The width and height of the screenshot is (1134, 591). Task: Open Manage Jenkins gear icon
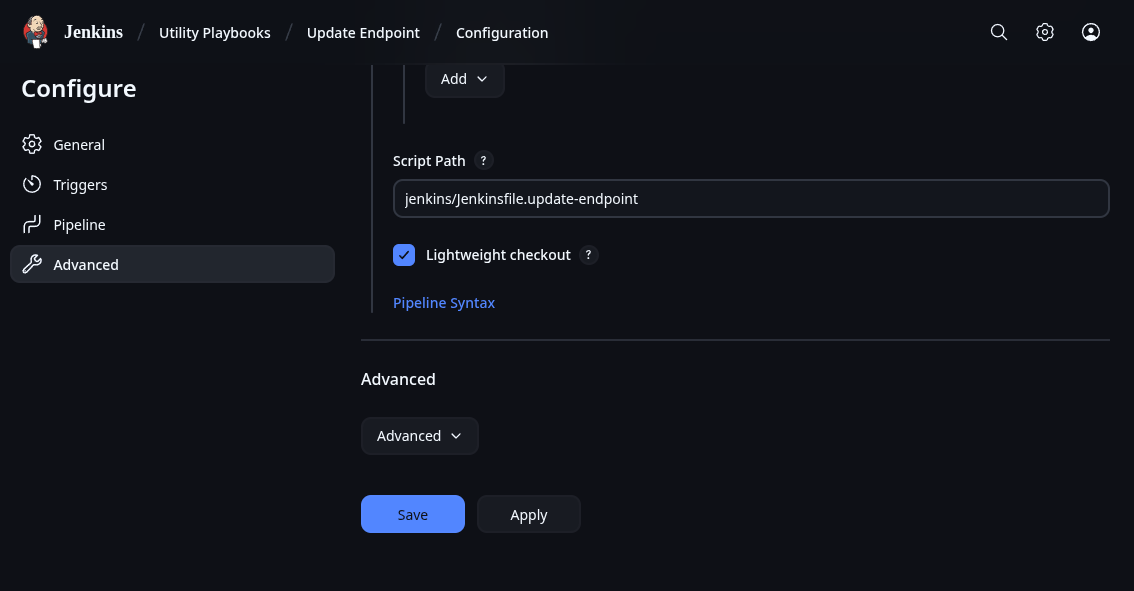1045,32
